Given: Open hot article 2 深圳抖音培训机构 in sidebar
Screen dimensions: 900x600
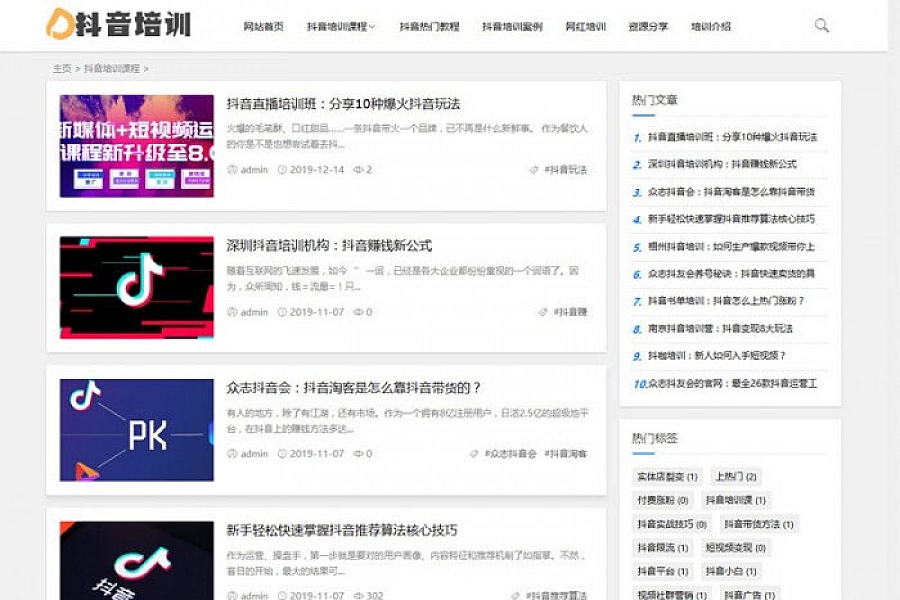Looking at the screenshot, I should tap(722, 164).
